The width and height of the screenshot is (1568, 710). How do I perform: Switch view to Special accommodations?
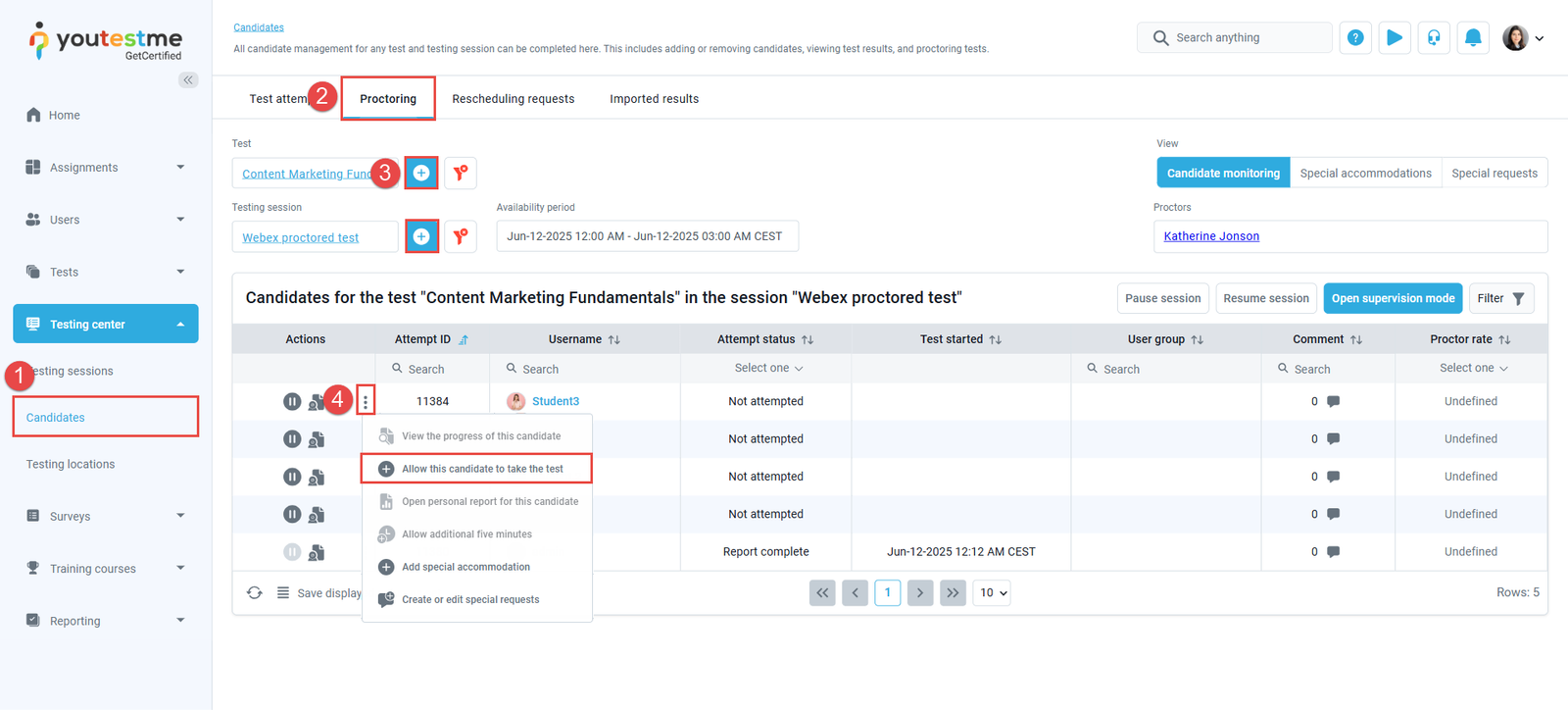[x=1365, y=174]
